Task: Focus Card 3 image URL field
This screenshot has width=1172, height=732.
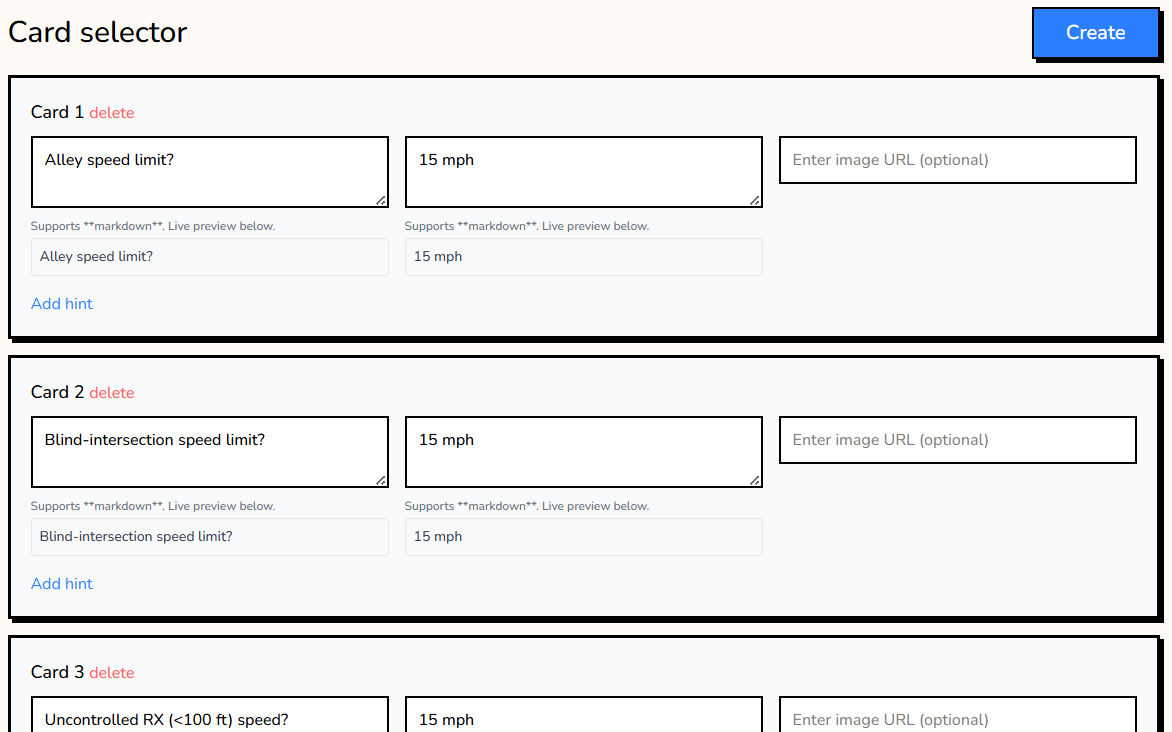Action: tap(957, 715)
